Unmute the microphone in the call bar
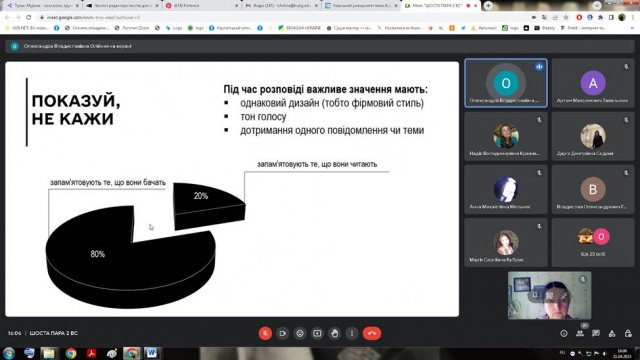Viewport: 640px width, 360px height. tap(265, 333)
